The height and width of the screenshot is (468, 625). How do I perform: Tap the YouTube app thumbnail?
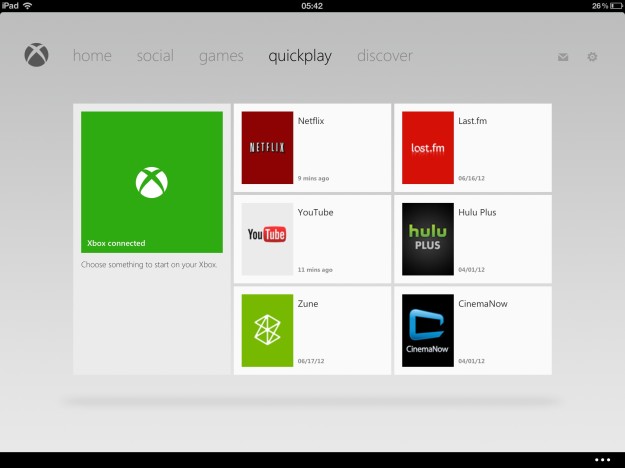tap(267, 239)
